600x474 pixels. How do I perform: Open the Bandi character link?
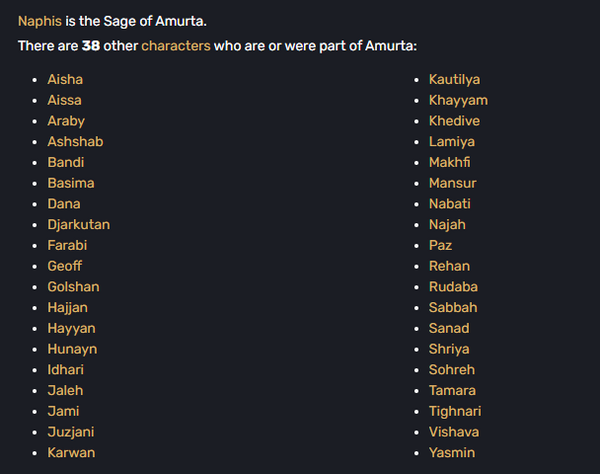65,162
